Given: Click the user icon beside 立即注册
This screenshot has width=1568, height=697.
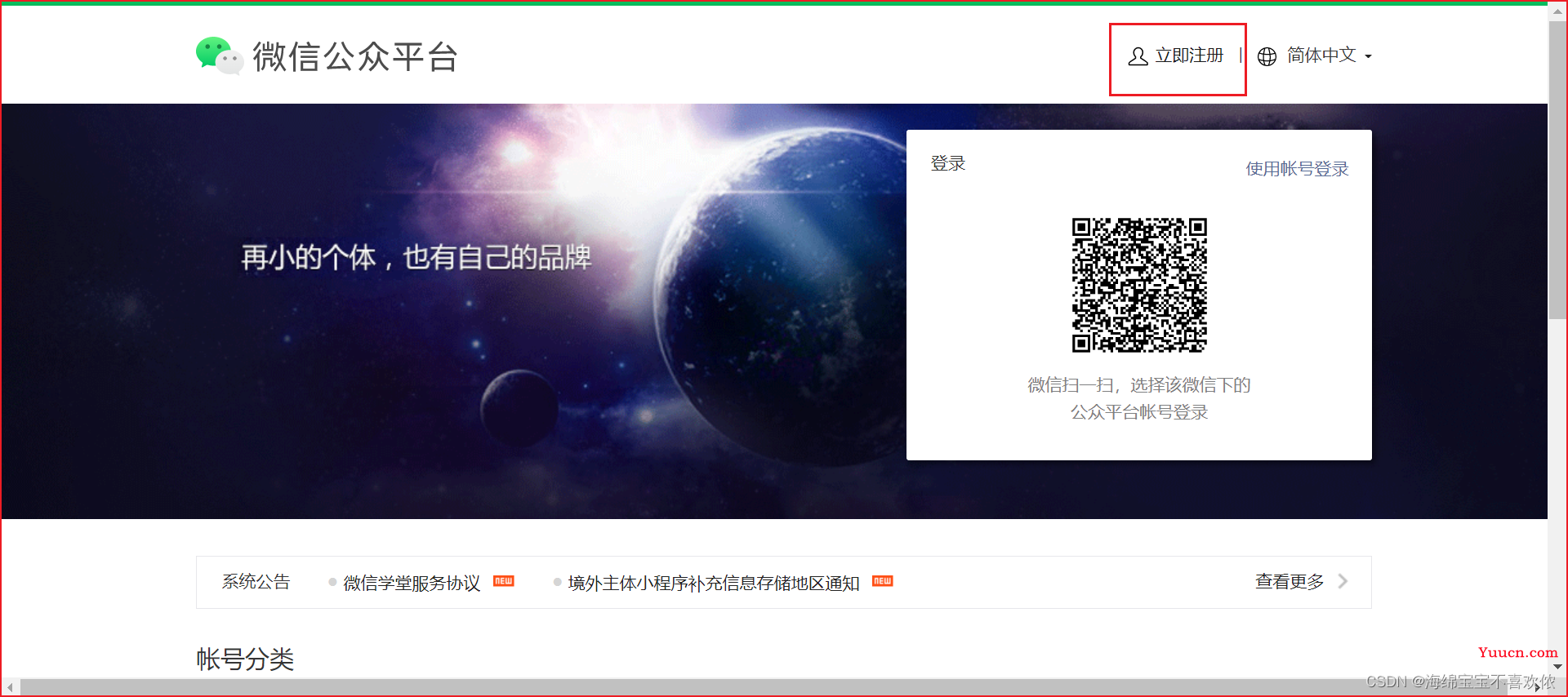Looking at the screenshot, I should coord(1138,56).
